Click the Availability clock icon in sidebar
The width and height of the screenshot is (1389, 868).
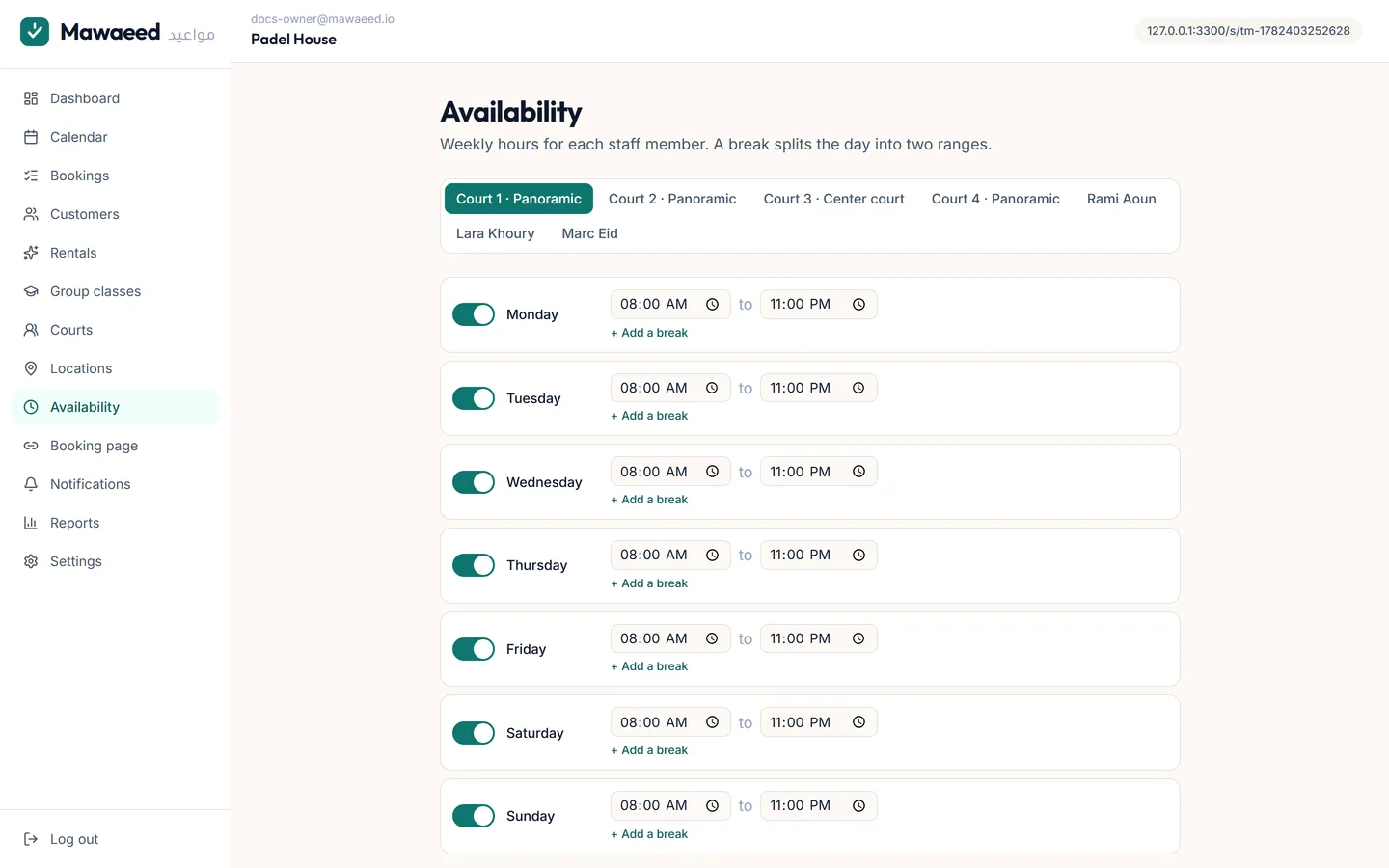pos(31,407)
